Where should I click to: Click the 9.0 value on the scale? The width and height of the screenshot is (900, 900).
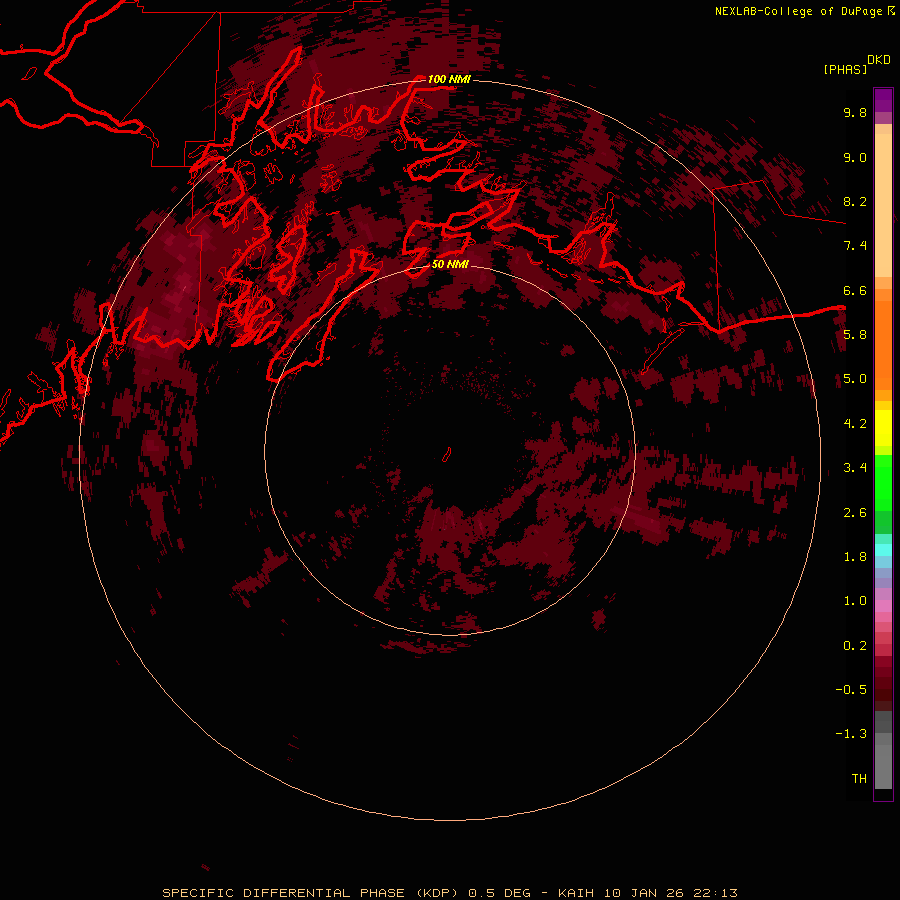coord(855,157)
